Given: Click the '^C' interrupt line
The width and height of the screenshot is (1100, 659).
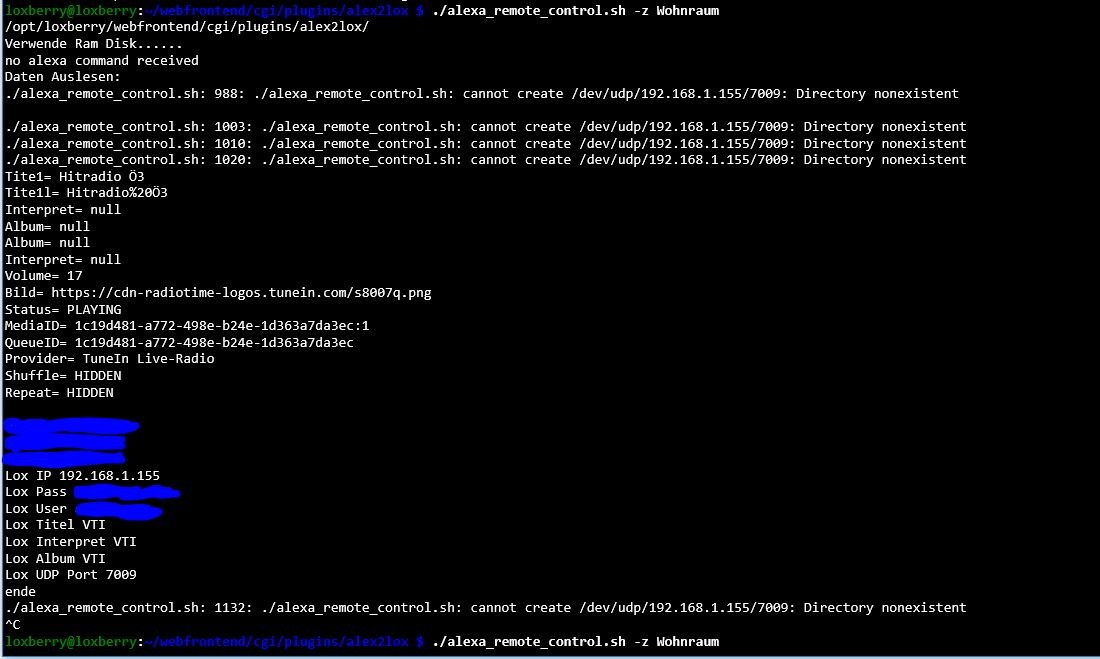Looking at the screenshot, I should pos(13,624).
